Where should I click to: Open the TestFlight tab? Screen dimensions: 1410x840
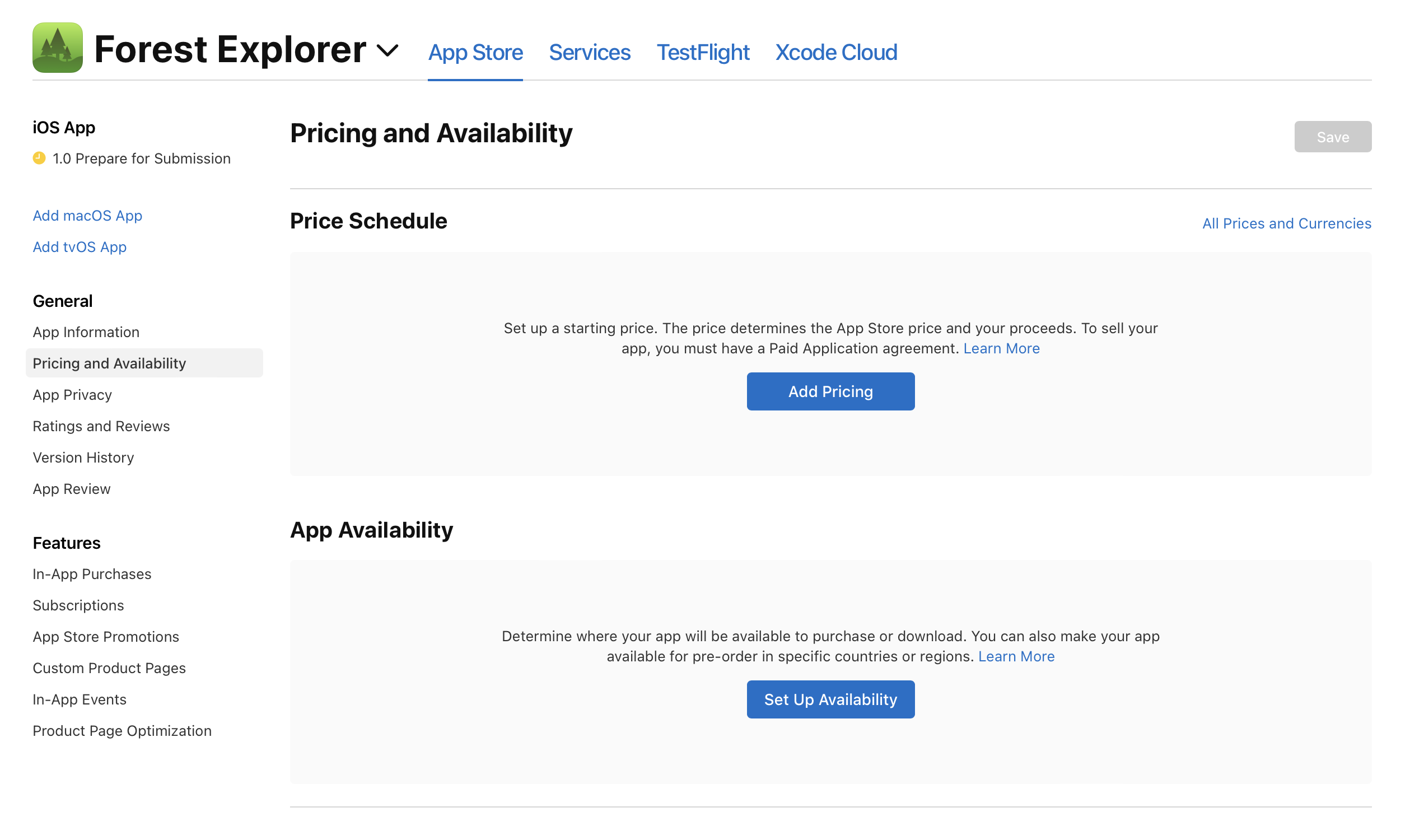[x=702, y=52]
